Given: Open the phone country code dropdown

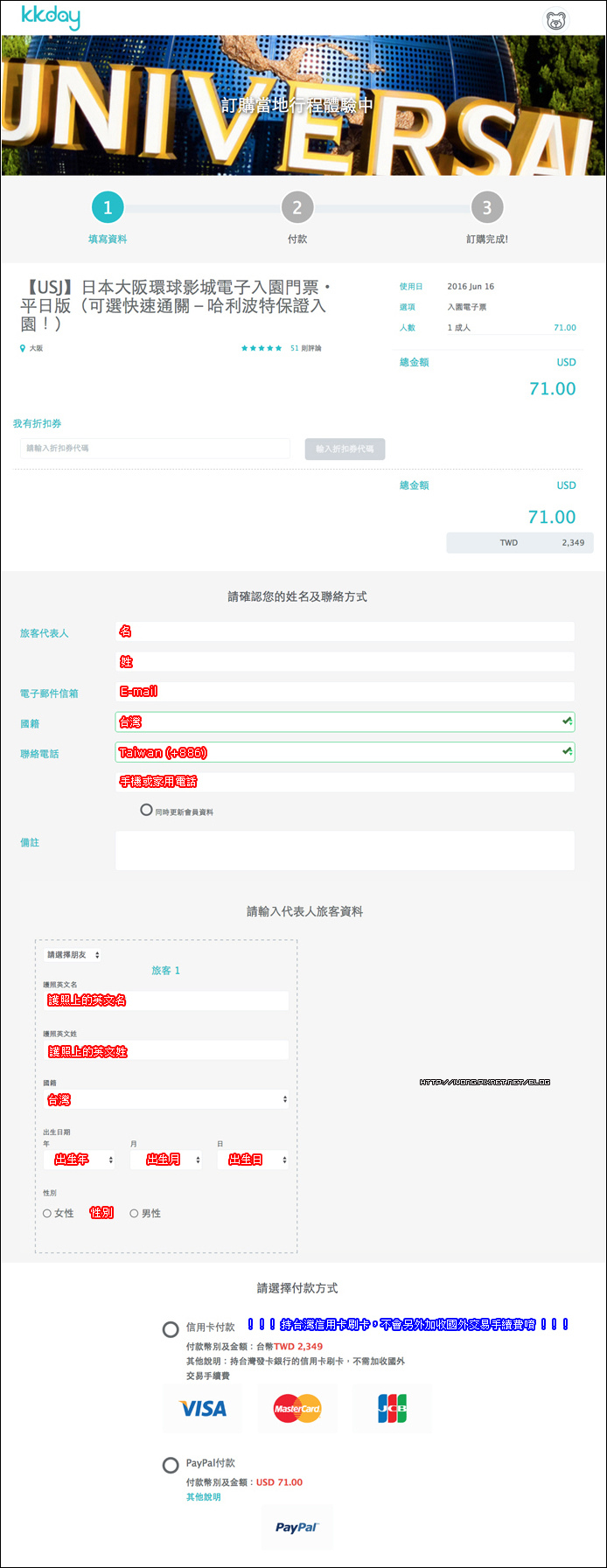Looking at the screenshot, I should 345,752.
